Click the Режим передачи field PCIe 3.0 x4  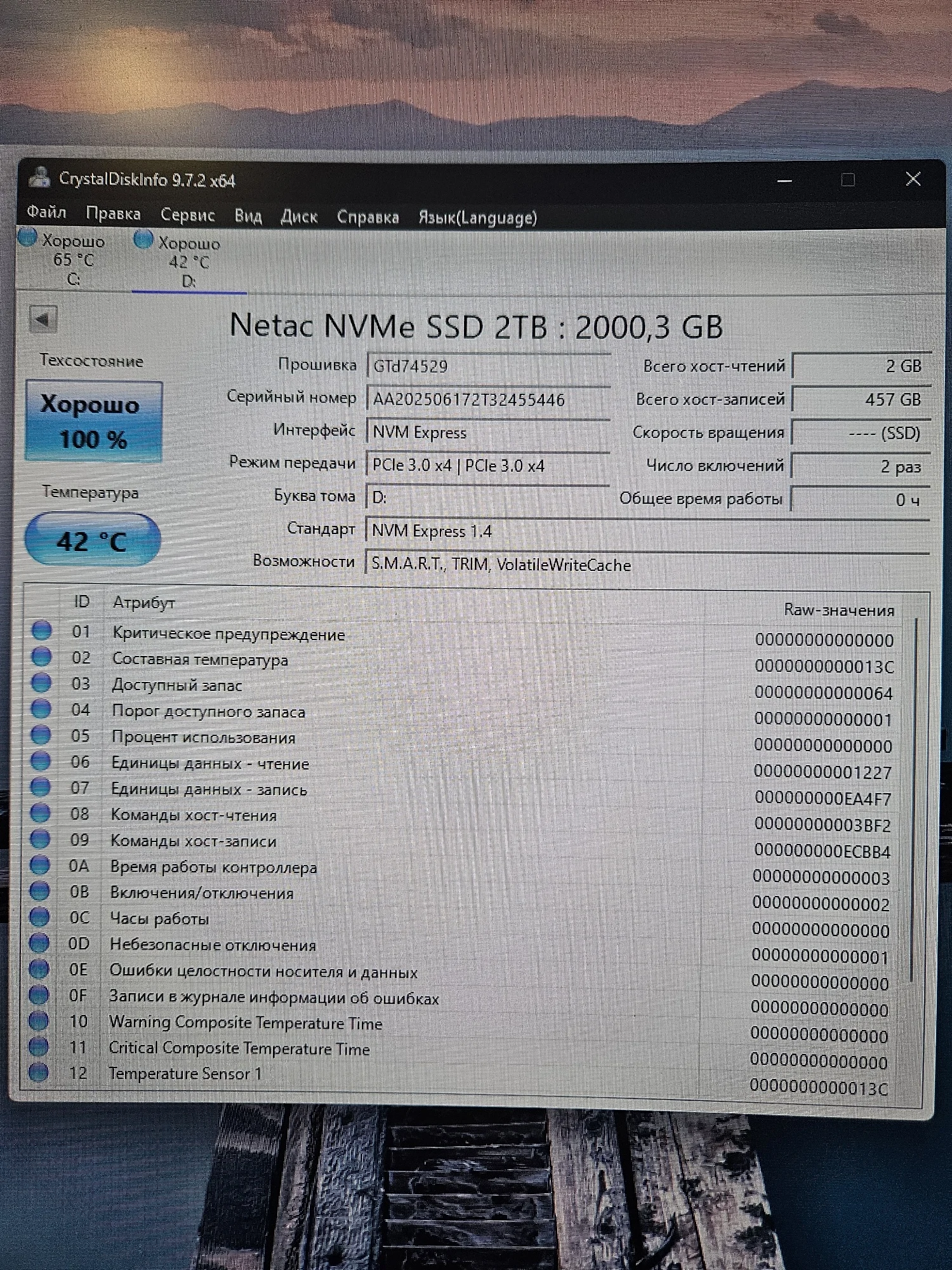(x=488, y=465)
